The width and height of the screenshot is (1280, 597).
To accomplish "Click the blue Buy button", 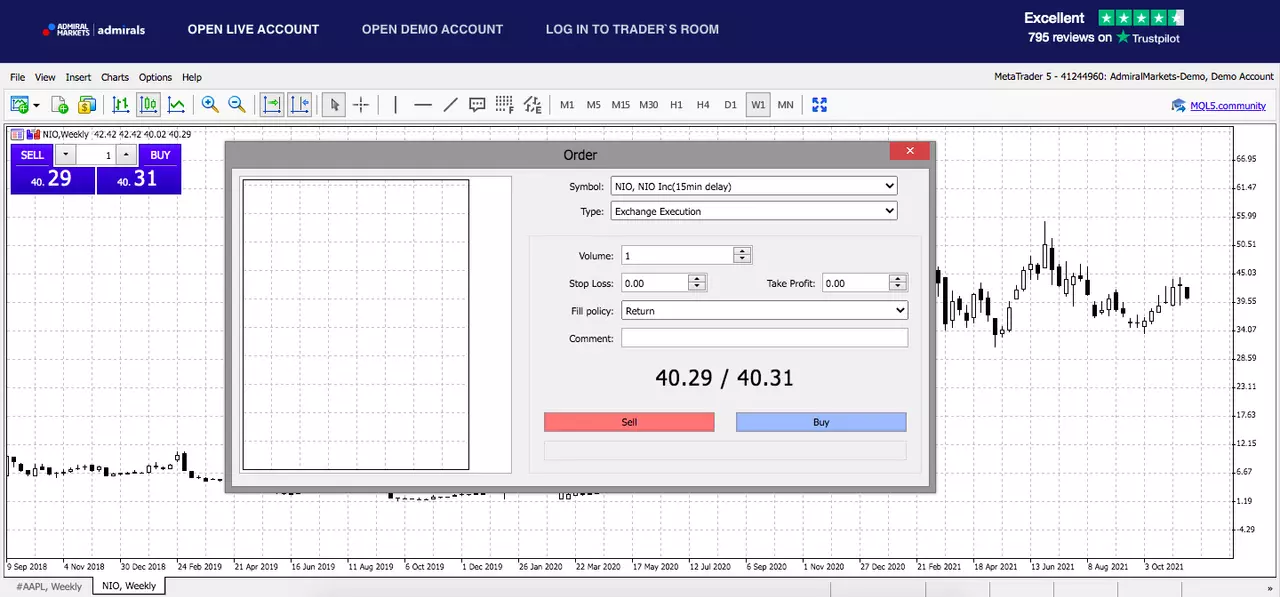I will point(821,422).
